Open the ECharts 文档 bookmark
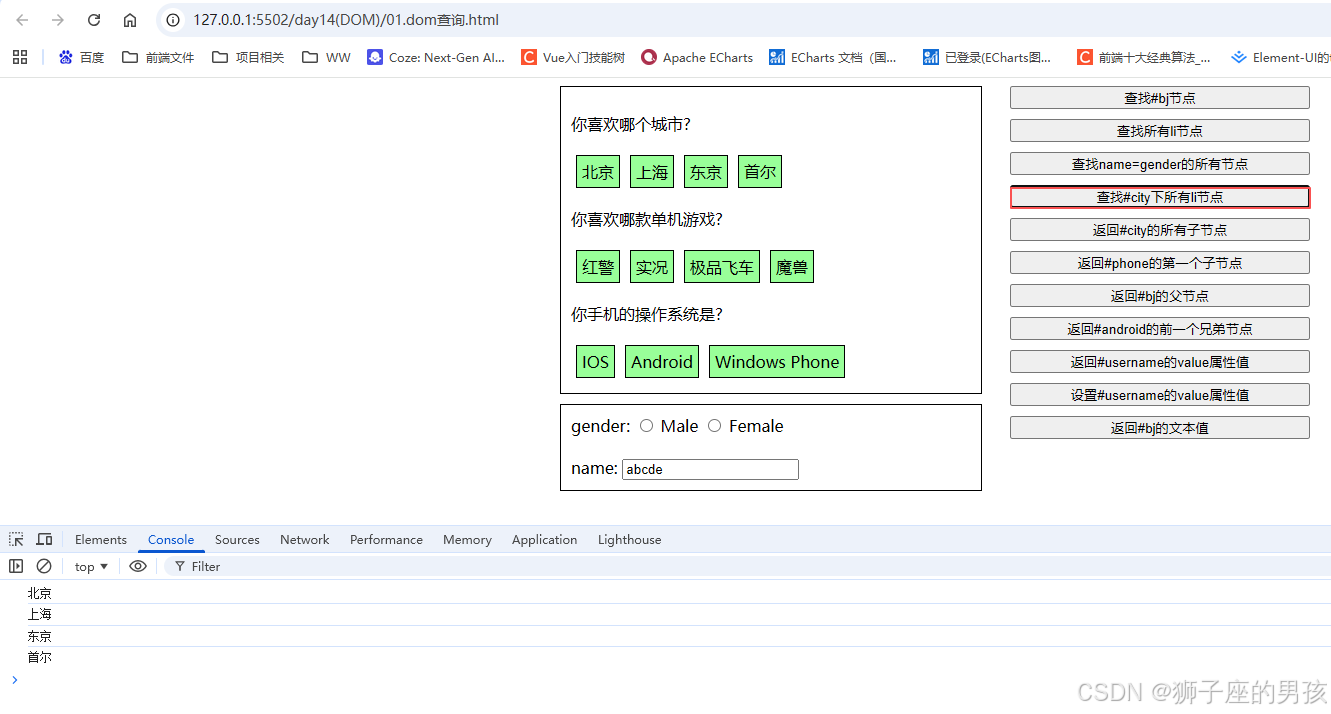The width and height of the screenshot is (1331, 714). pyautogui.click(x=834, y=57)
